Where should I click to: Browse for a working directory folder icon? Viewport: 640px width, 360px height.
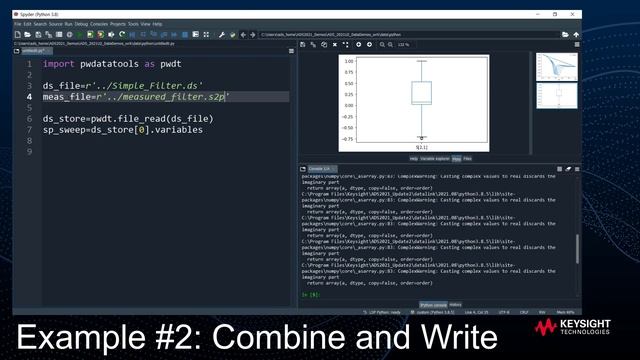click(565, 35)
